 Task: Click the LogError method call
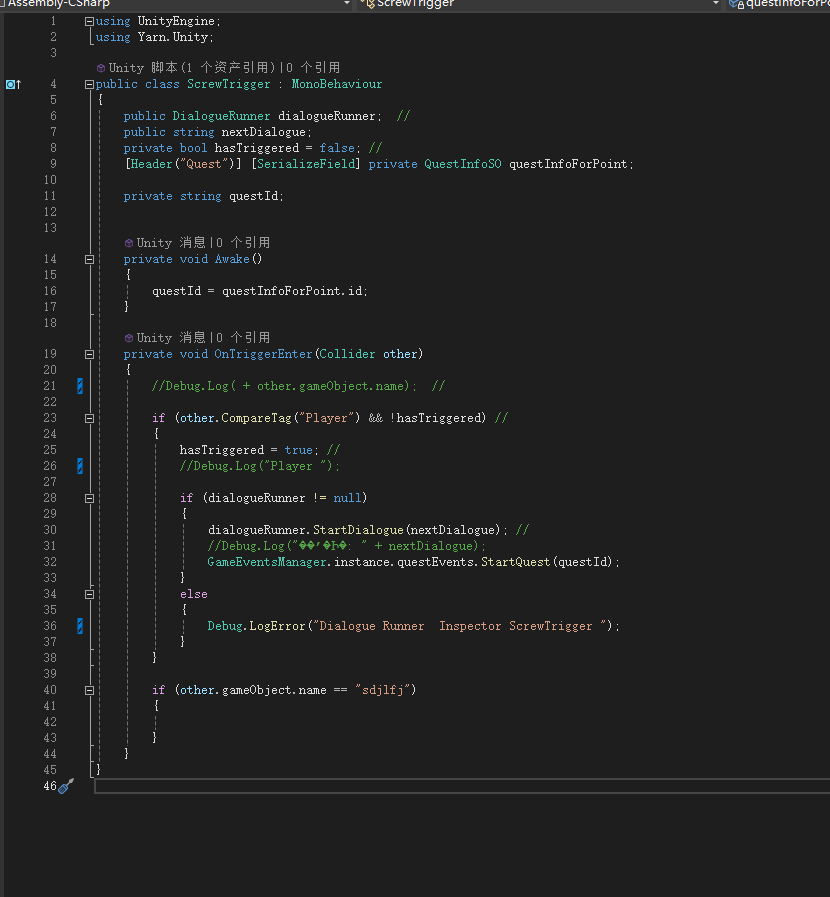pos(277,626)
